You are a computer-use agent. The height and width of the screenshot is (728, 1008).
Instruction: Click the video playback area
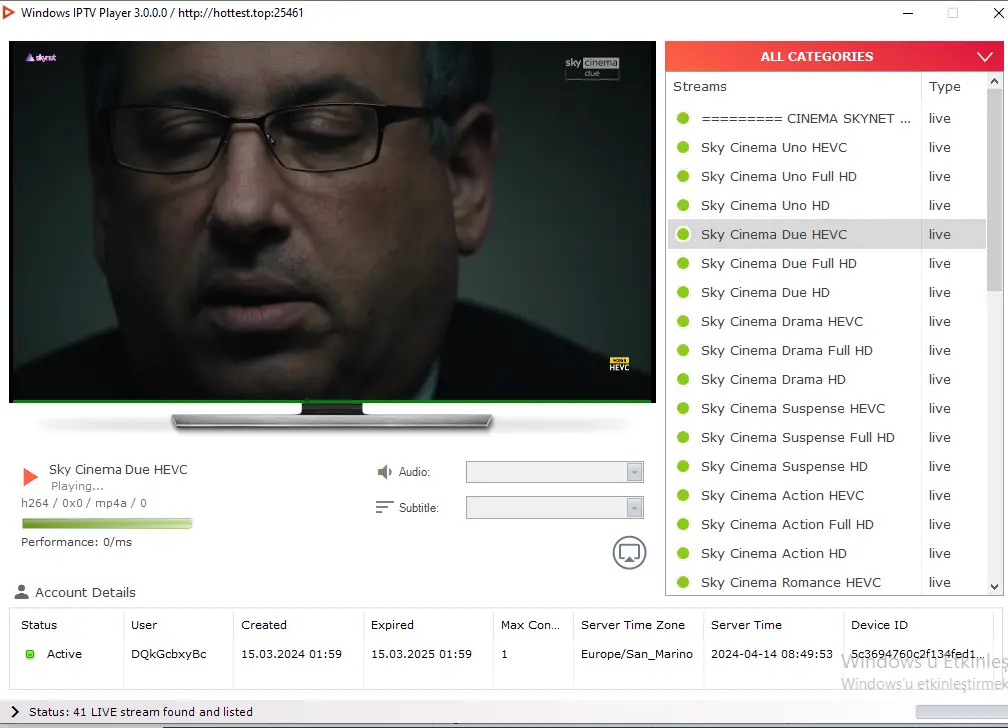pos(332,221)
